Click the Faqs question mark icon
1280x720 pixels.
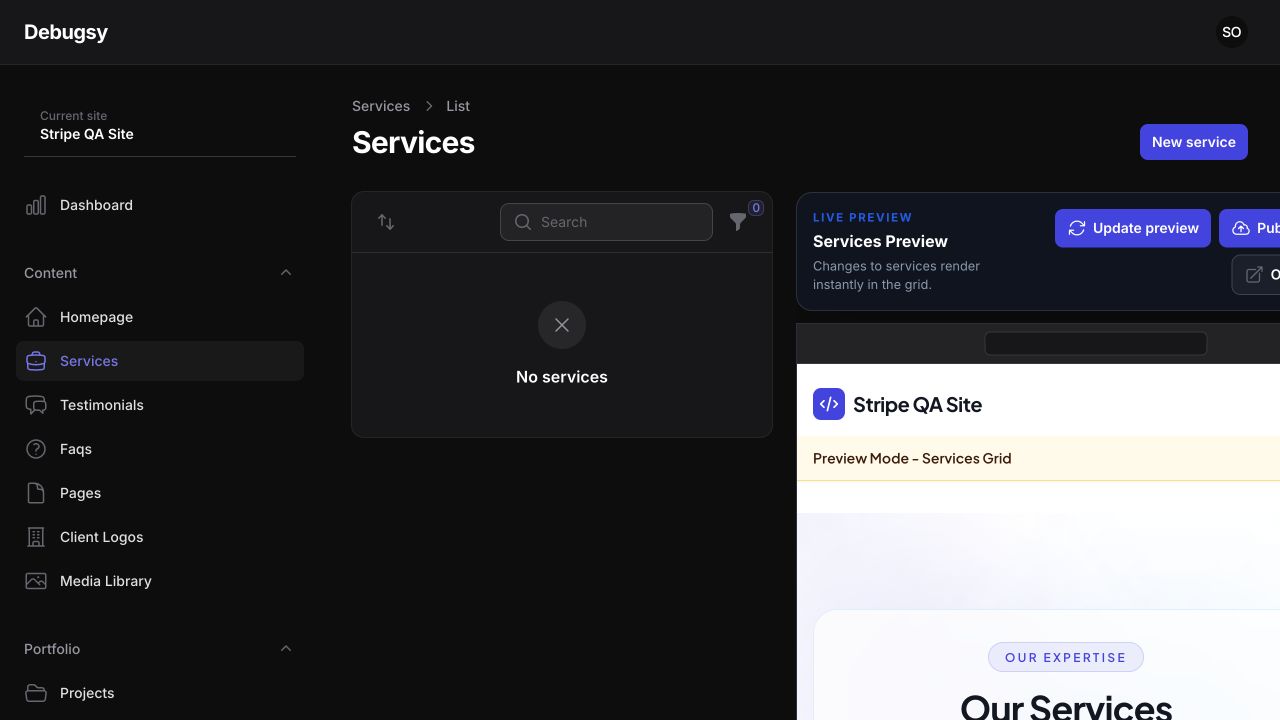36,449
